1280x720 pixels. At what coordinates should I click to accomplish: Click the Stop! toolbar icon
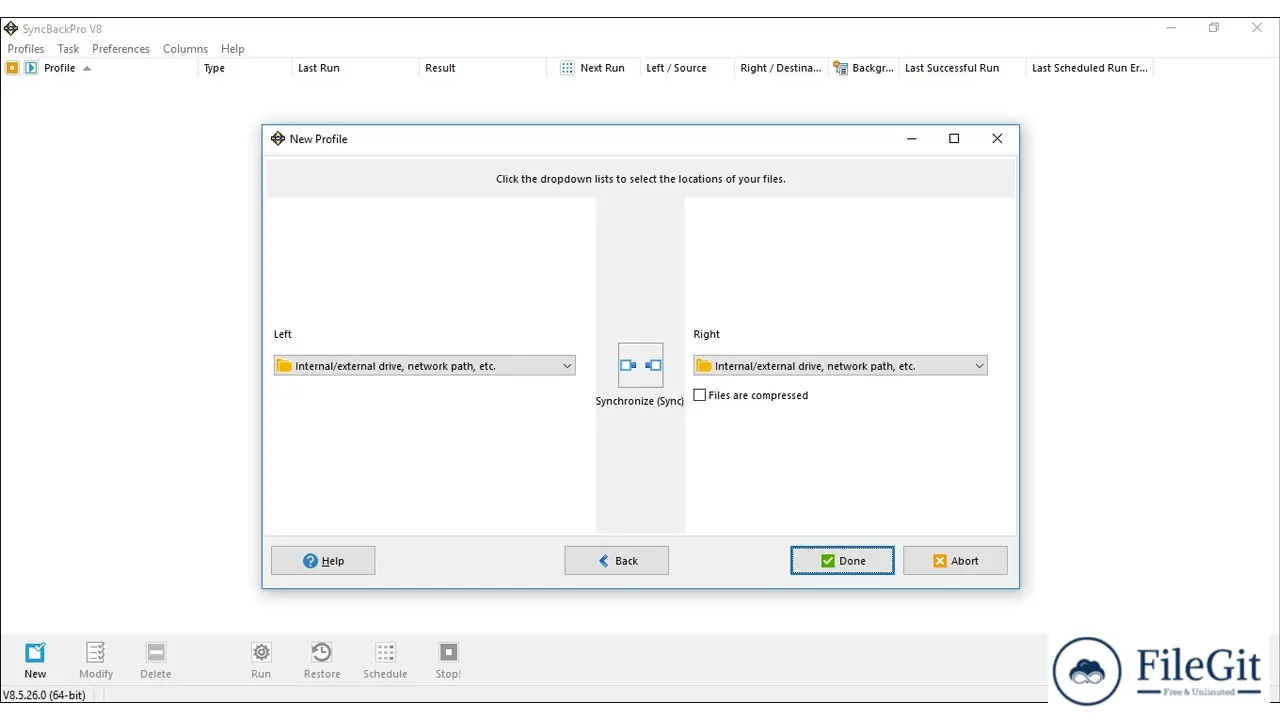449,653
